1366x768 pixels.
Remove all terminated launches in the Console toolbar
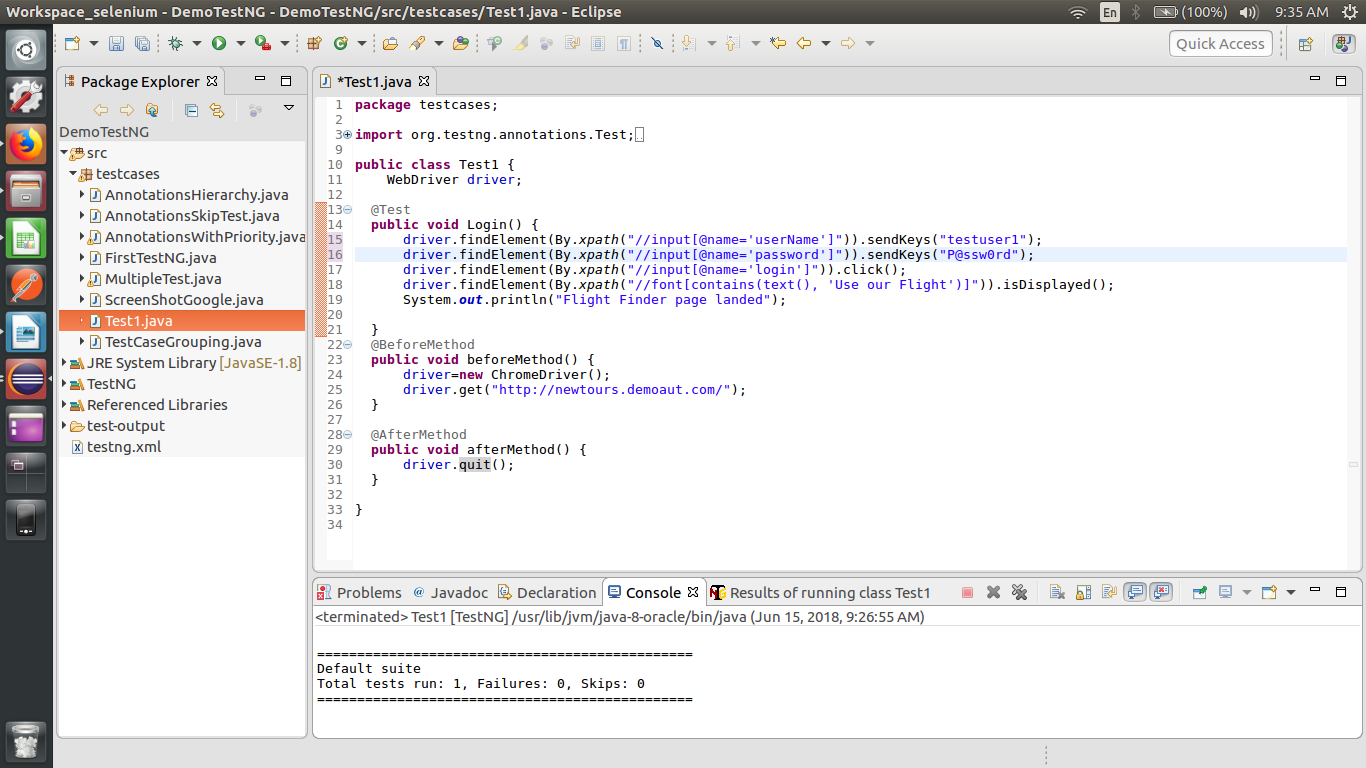[x=1019, y=592]
